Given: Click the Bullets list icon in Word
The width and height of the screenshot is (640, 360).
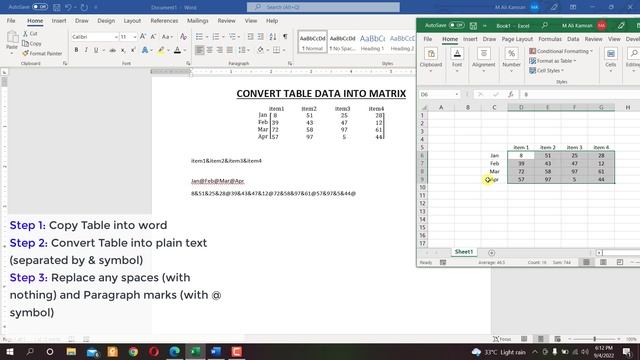Looking at the screenshot, I should tap(199, 37).
